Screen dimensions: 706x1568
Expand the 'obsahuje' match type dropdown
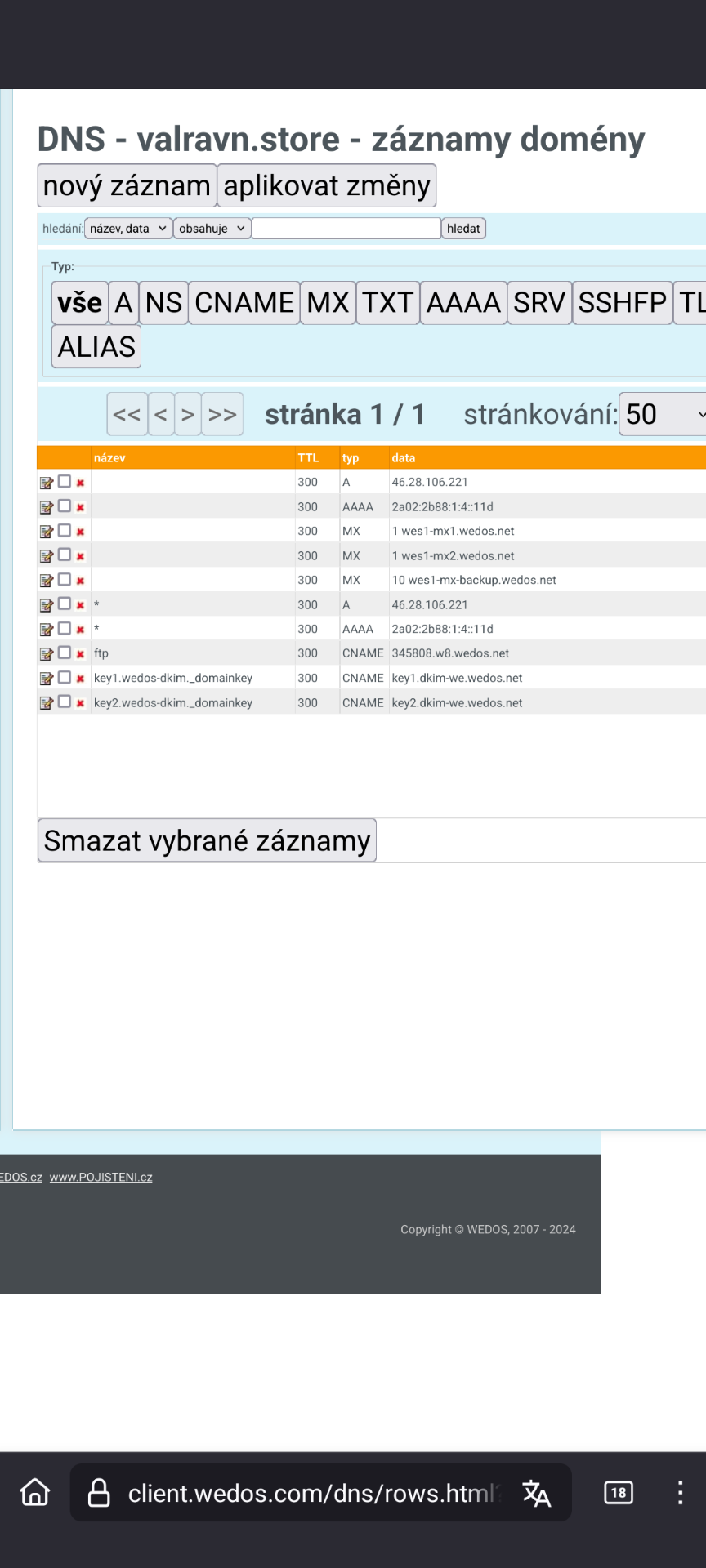click(x=212, y=229)
